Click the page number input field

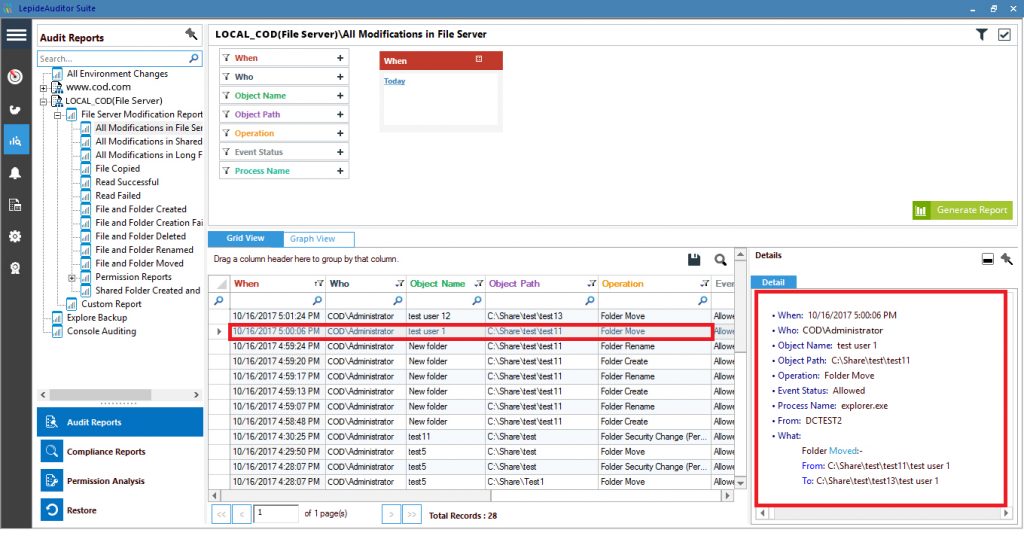[276, 514]
